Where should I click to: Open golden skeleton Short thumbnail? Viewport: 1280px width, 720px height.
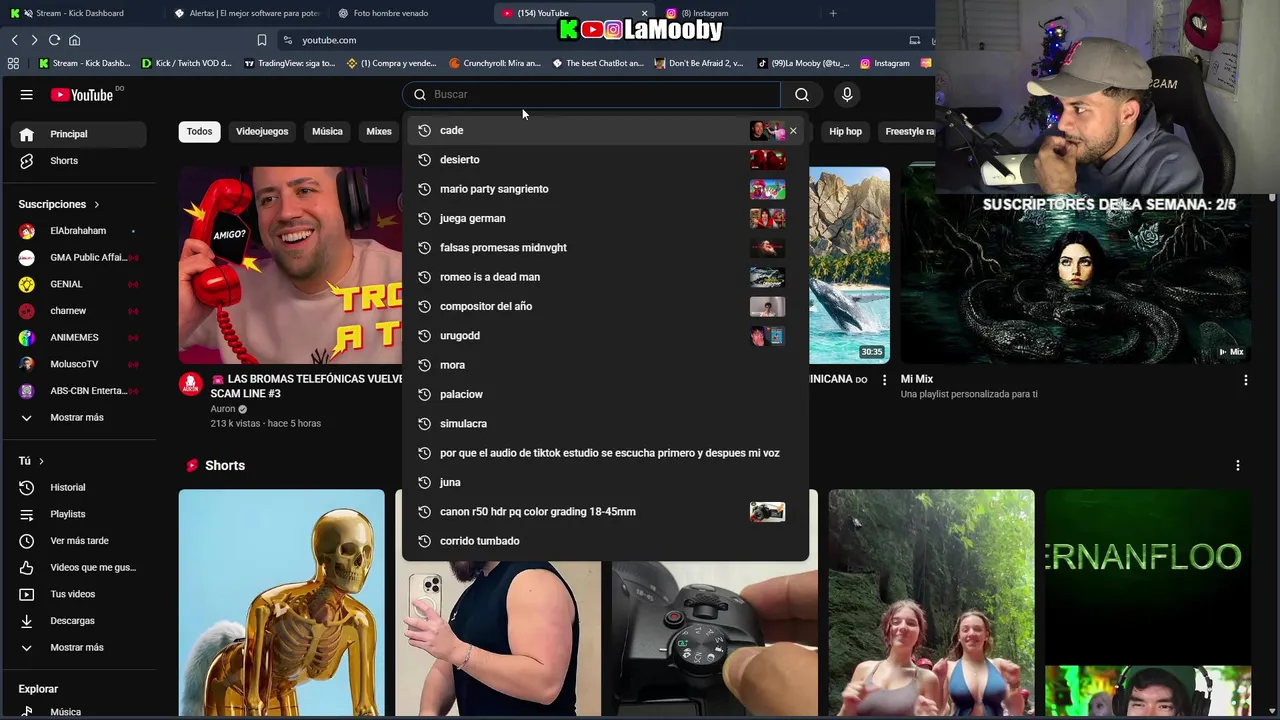coord(281,603)
